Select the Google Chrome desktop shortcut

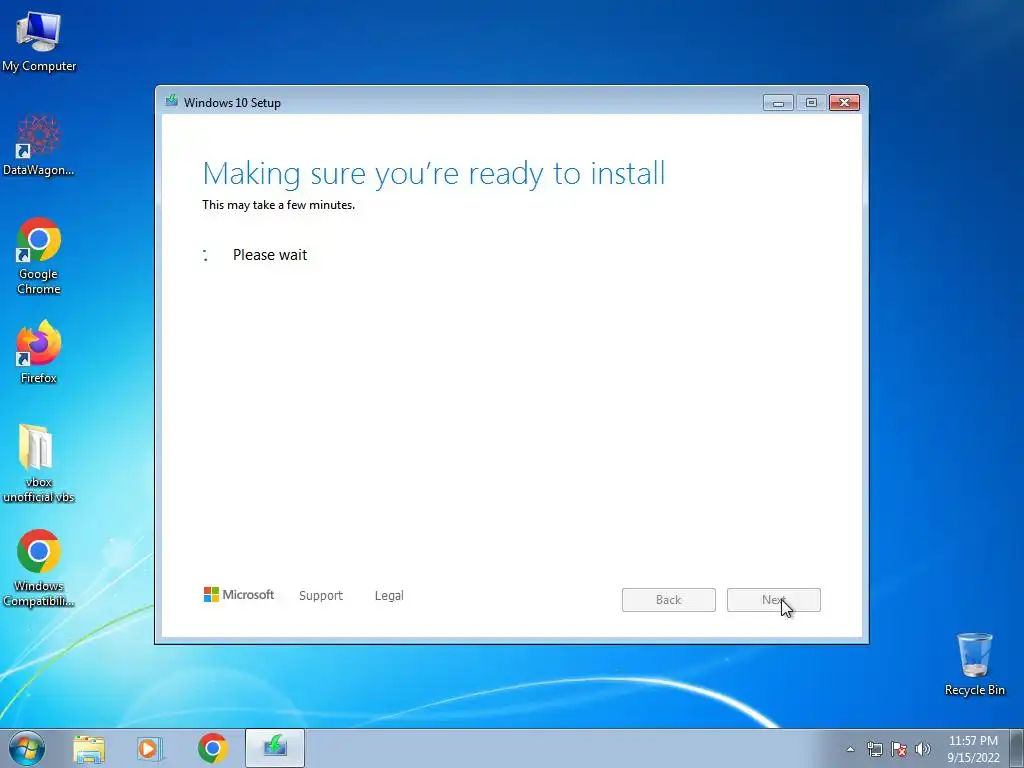click(x=39, y=256)
